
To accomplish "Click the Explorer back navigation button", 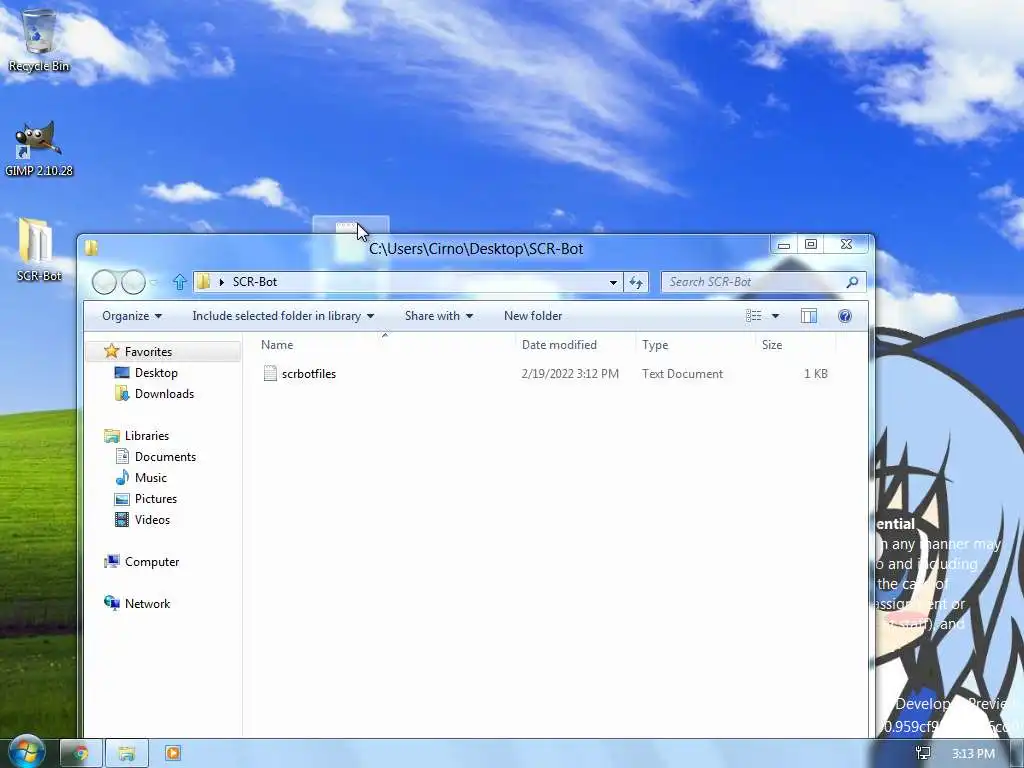I will (x=104, y=282).
